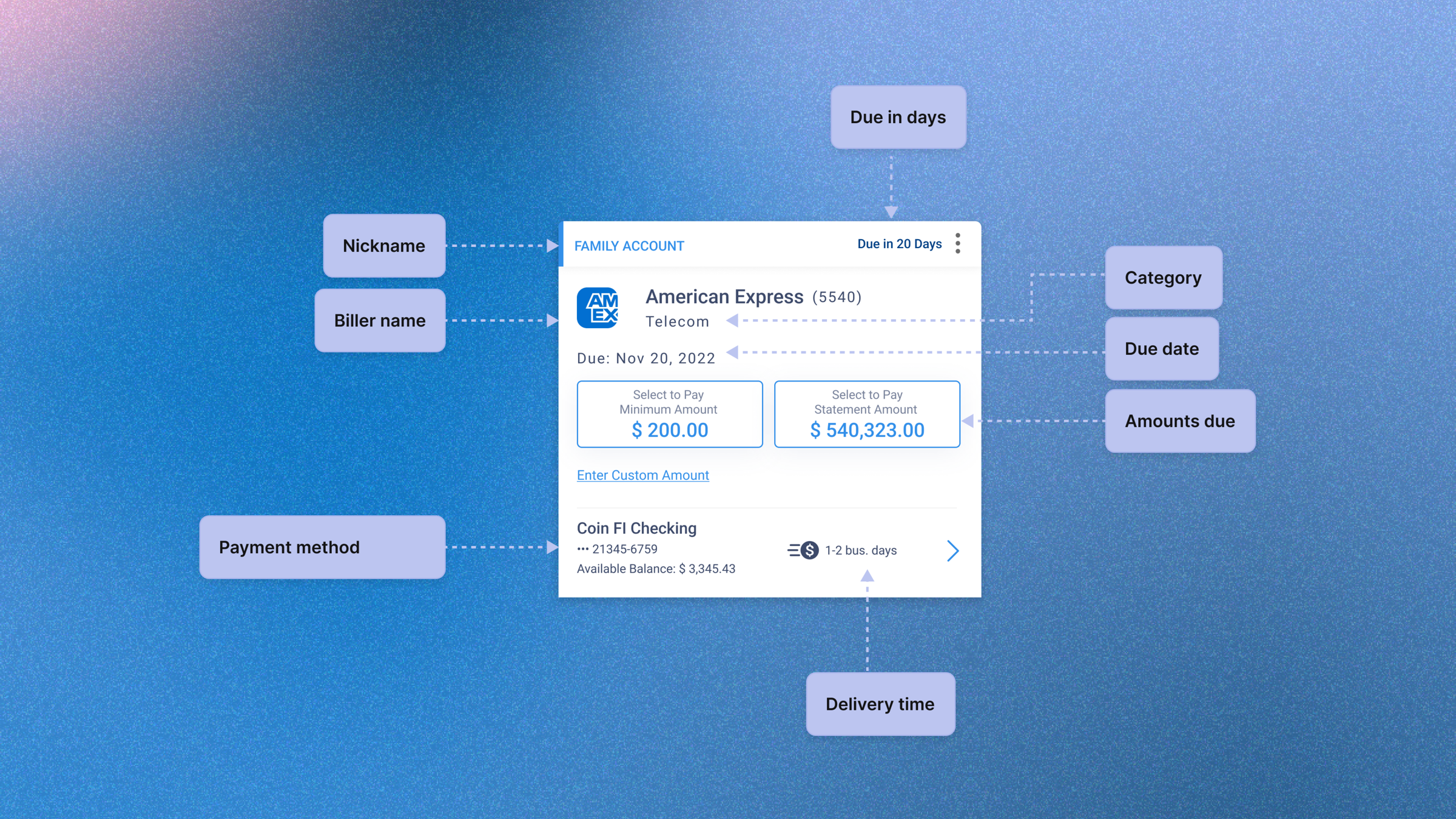Image resolution: width=1456 pixels, height=819 pixels.
Task: Open the Enter Custom Amount link
Action: pyautogui.click(x=642, y=475)
